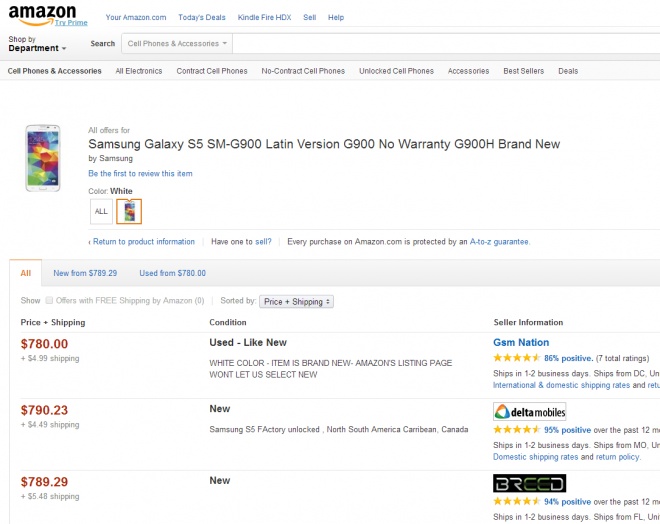This screenshot has height=524, width=660.
Task: Open All Electronics nav item
Action: coord(139,71)
